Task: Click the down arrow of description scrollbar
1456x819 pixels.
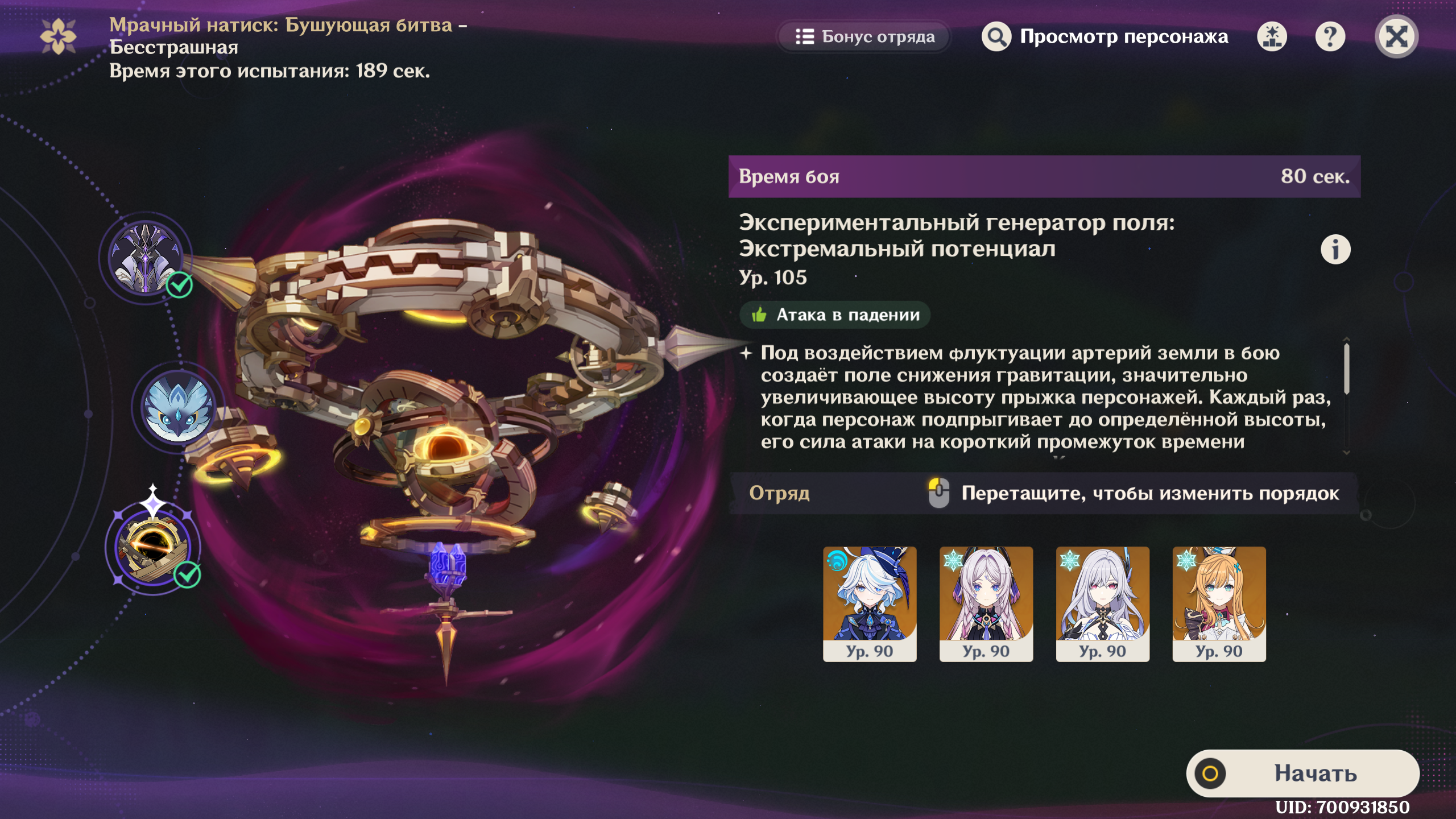Action: [1346, 453]
